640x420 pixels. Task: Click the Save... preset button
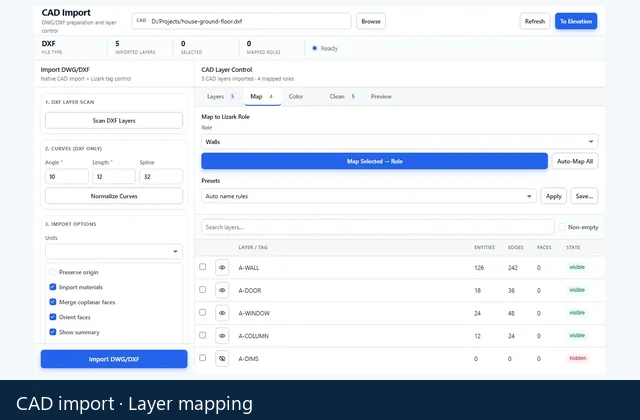[584, 196]
